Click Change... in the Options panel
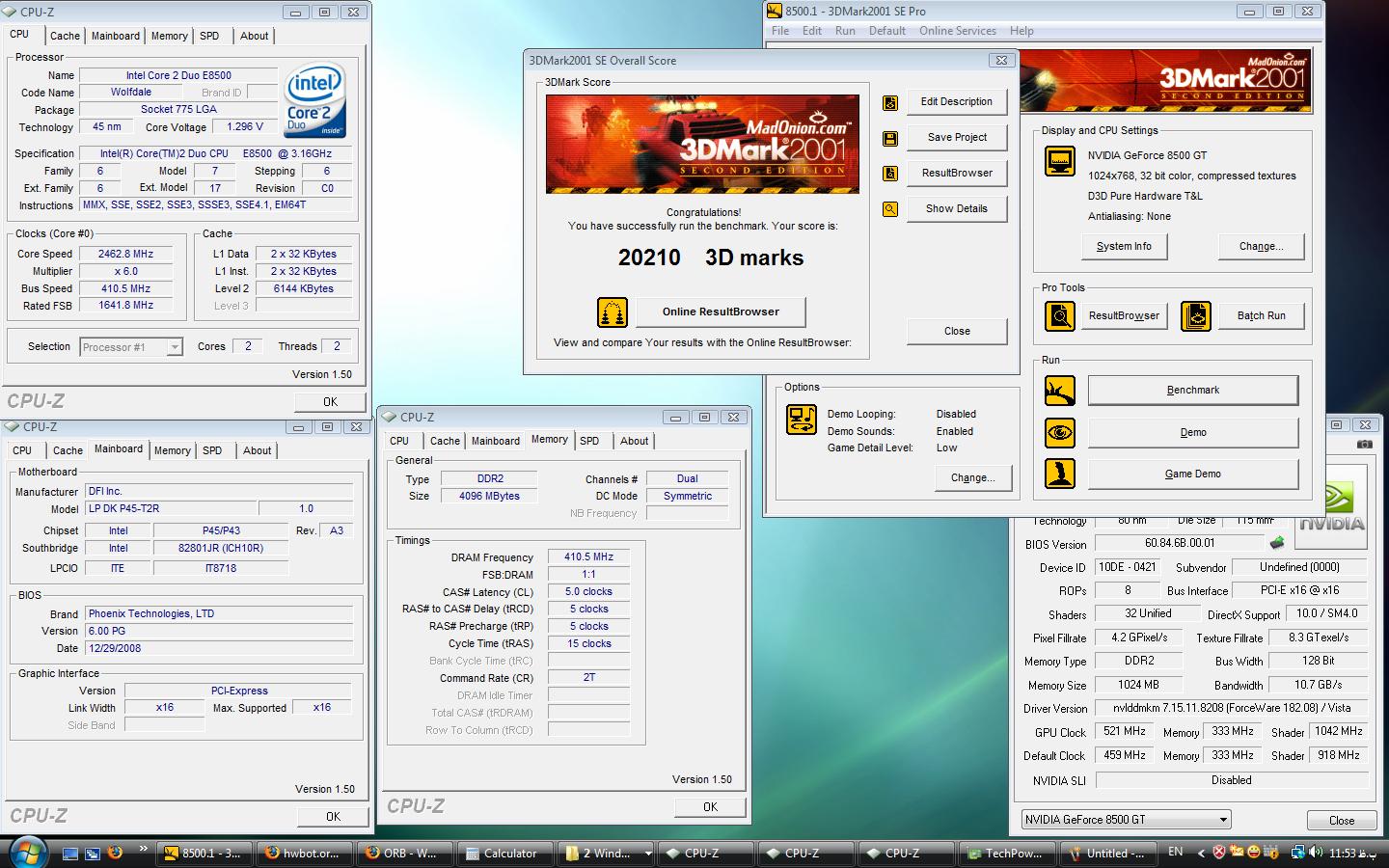 972,477
